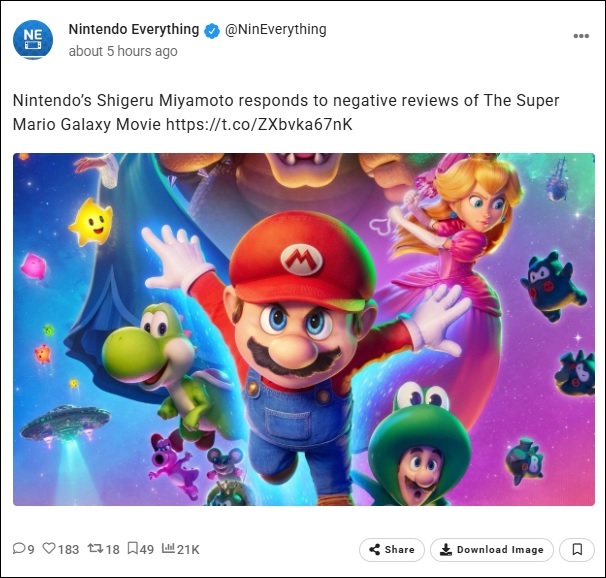Click the Download Image button
This screenshot has height=578, width=606.
pos(491,549)
